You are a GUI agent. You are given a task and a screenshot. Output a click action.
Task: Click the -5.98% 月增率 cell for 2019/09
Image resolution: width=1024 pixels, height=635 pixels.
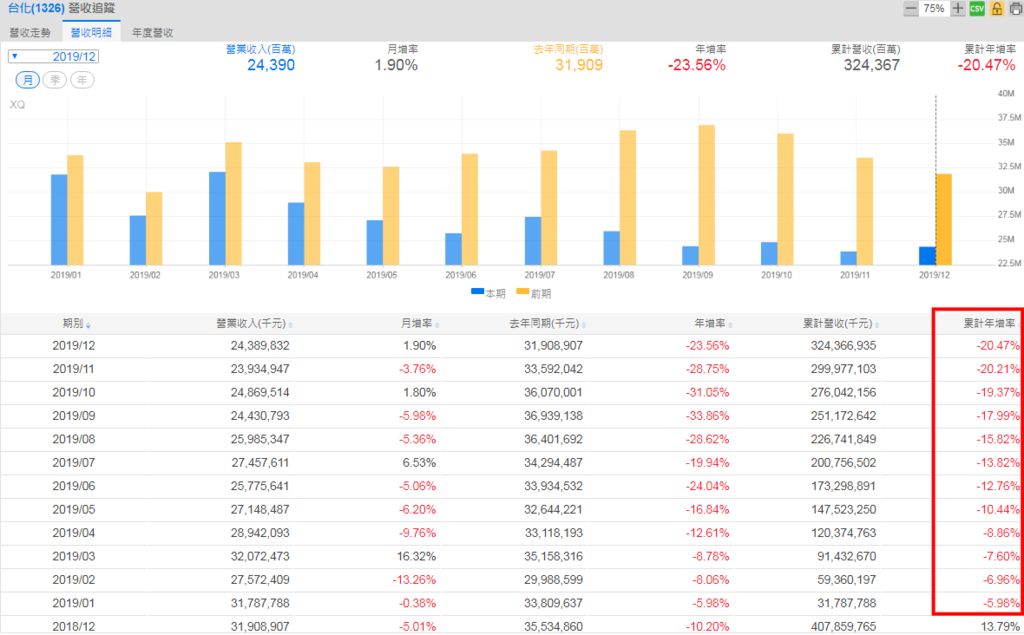417,416
